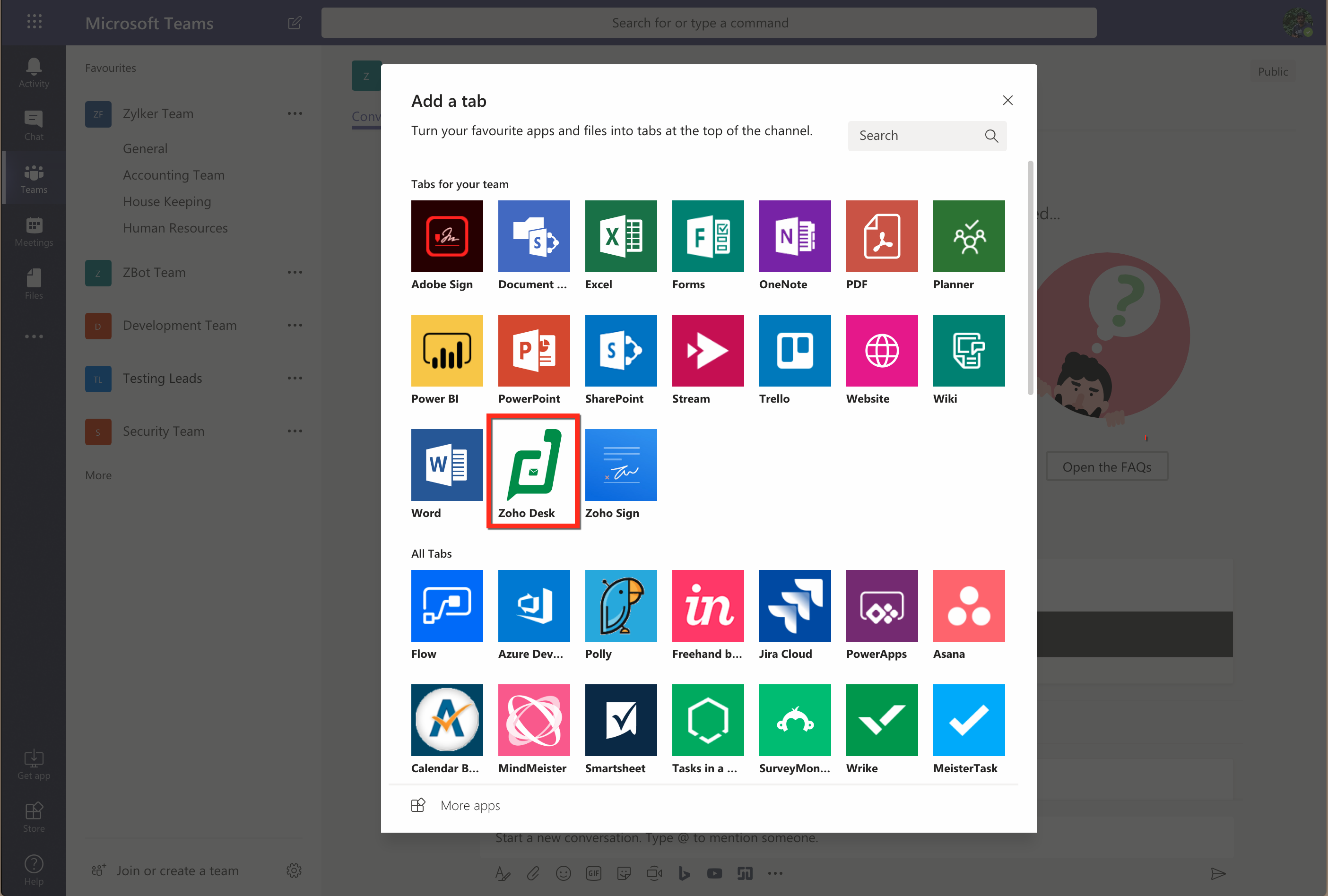This screenshot has width=1328, height=896.
Task: Open Zylker Team more options menu
Action: coord(295,113)
